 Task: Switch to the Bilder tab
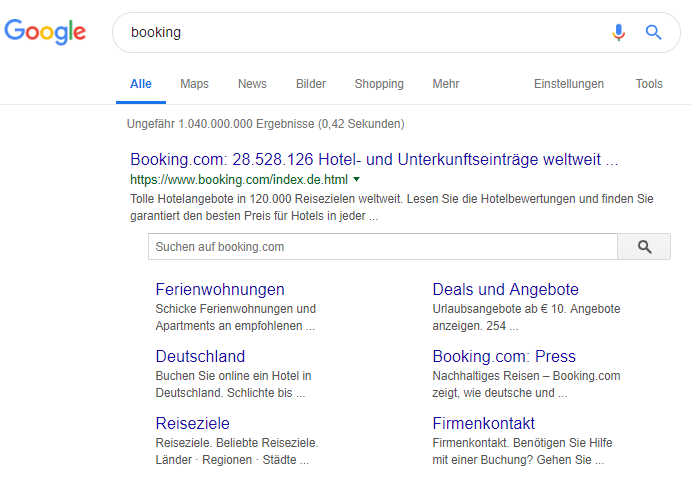click(311, 84)
